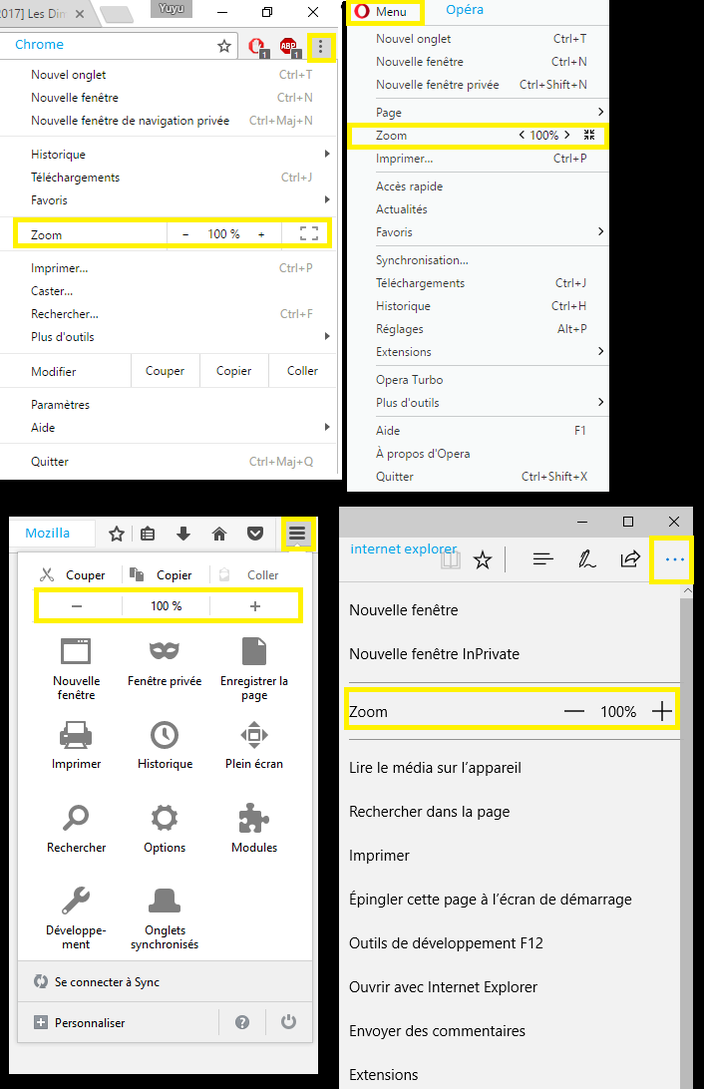Click Enregistrer la page icon in Firefox
Screen dimensions: 704x1089
coord(254,651)
